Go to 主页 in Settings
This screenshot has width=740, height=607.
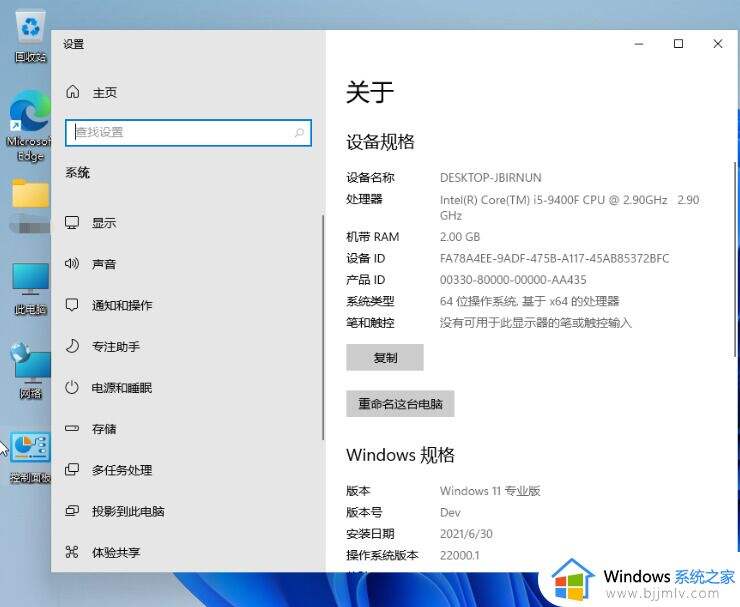[x=104, y=93]
